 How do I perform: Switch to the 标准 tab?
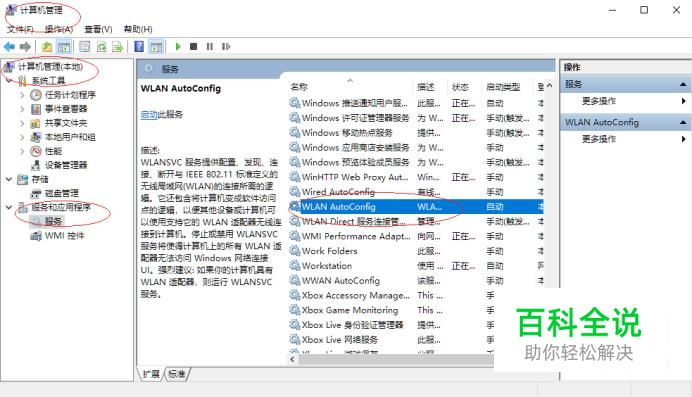pyautogui.click(x=177, y=374)
